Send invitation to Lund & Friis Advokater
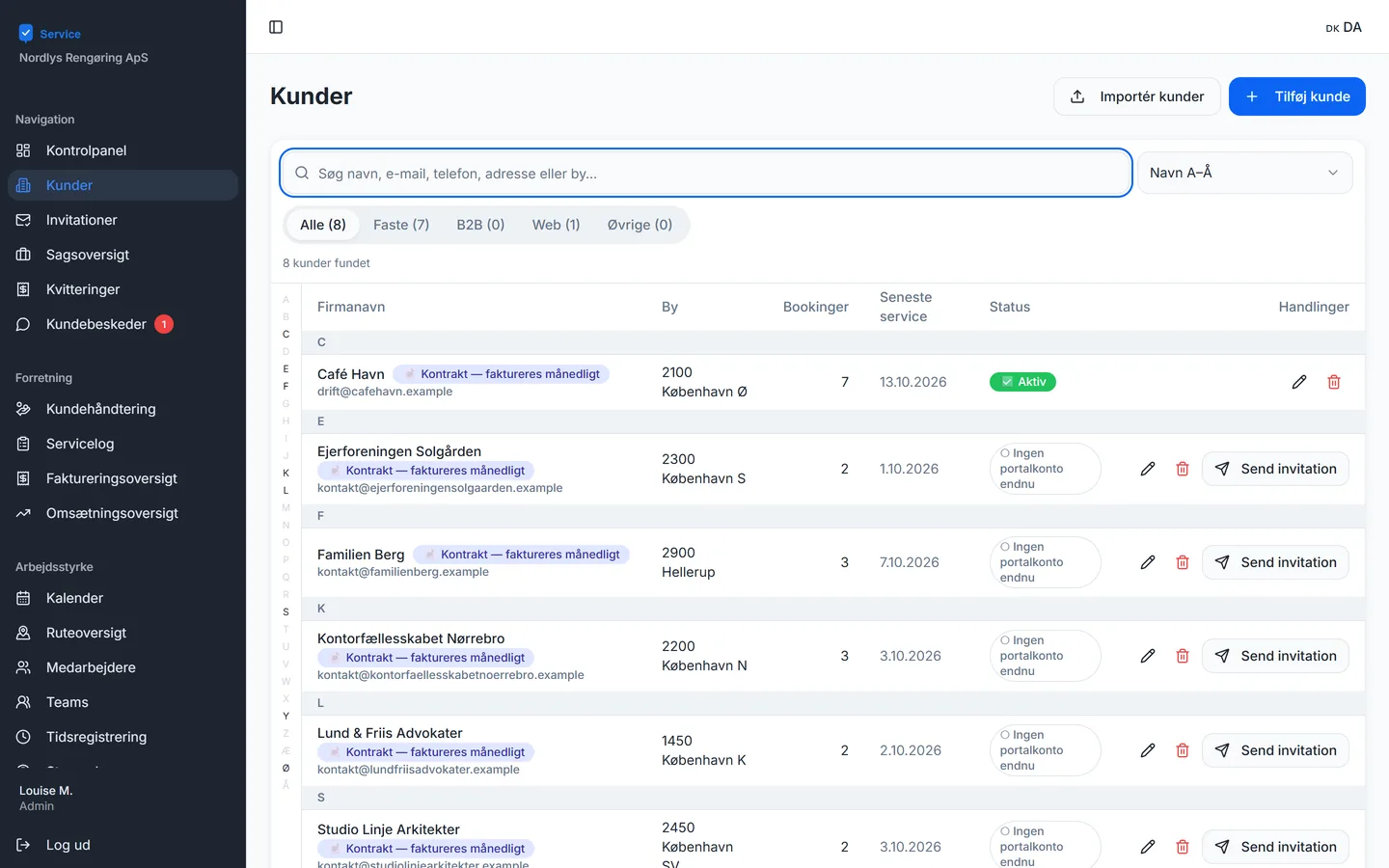 tap(1275, 750)
